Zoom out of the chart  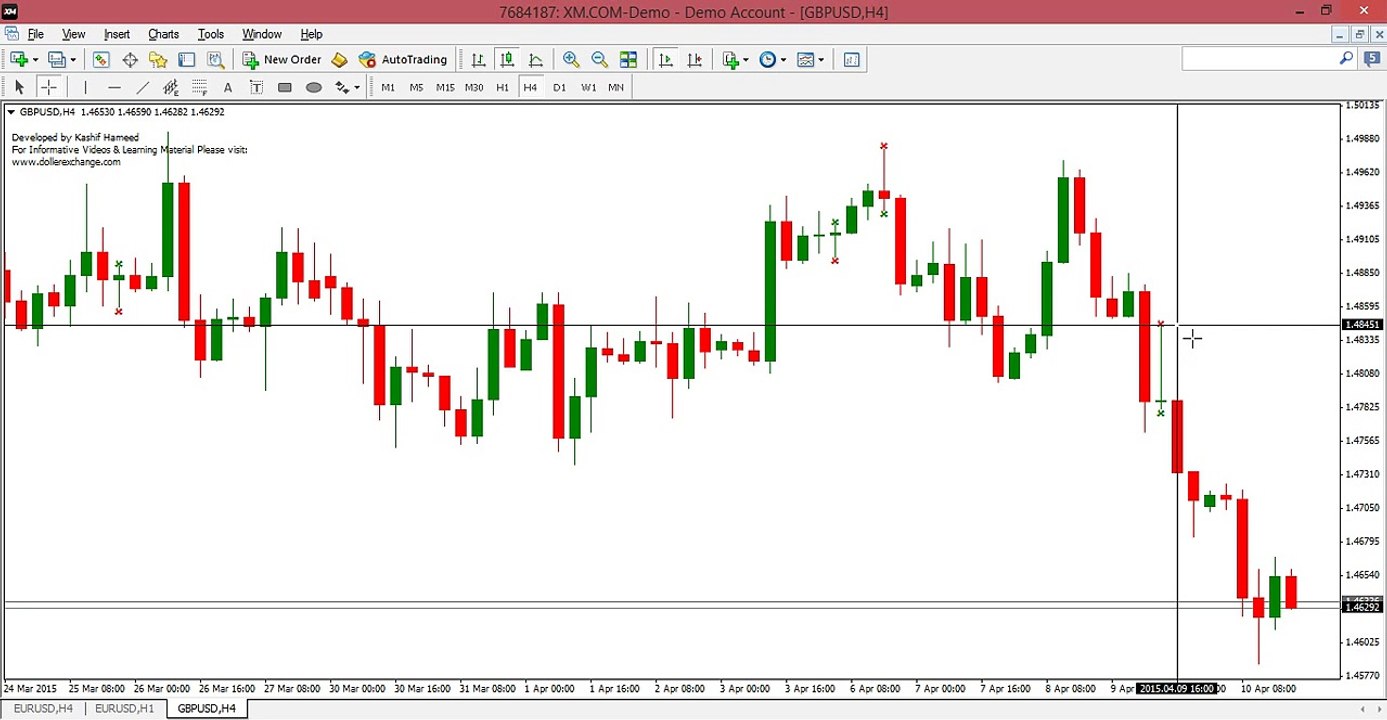(x=600, y=60)
